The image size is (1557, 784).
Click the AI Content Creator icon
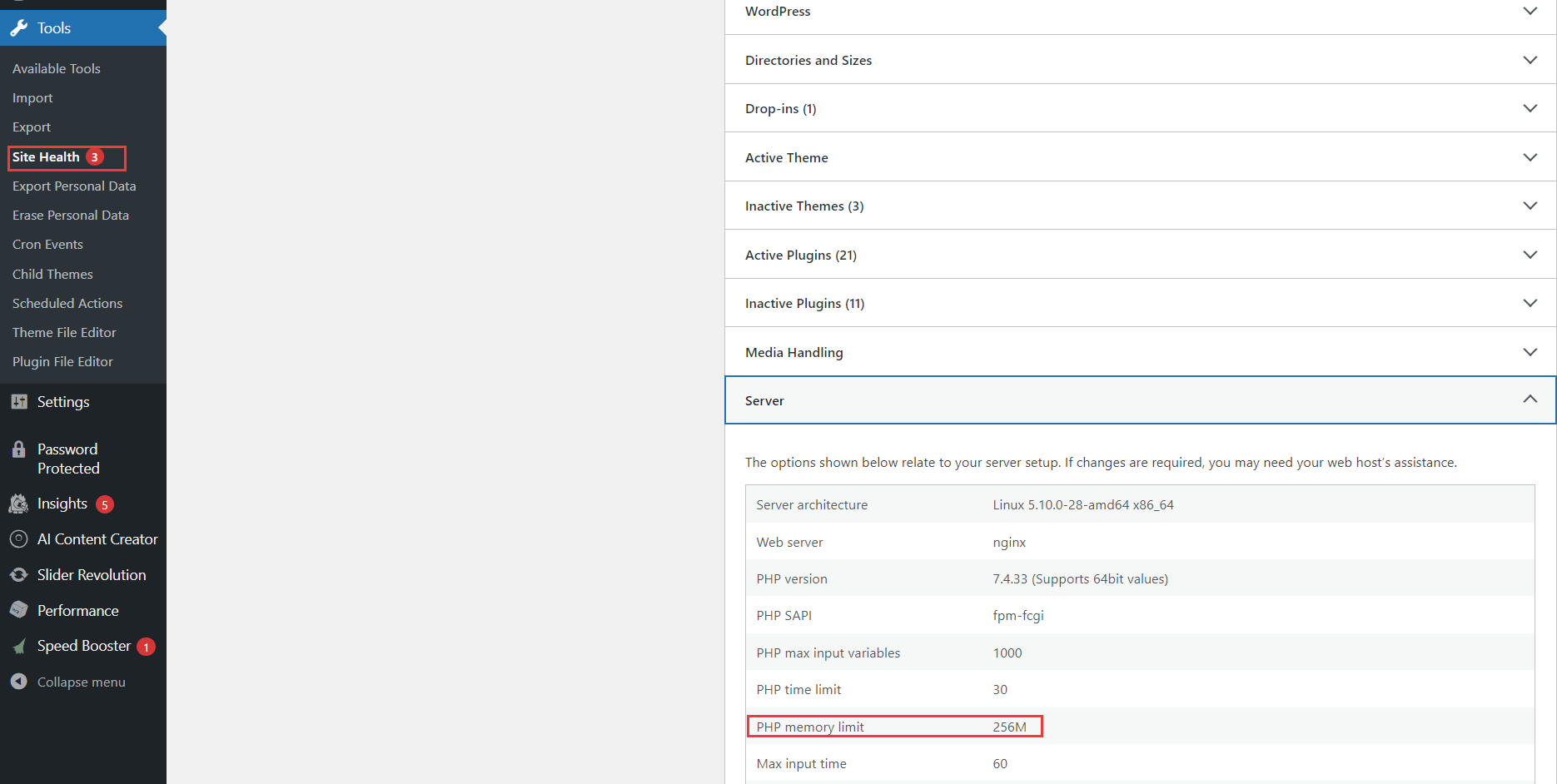tap(19, 539)
